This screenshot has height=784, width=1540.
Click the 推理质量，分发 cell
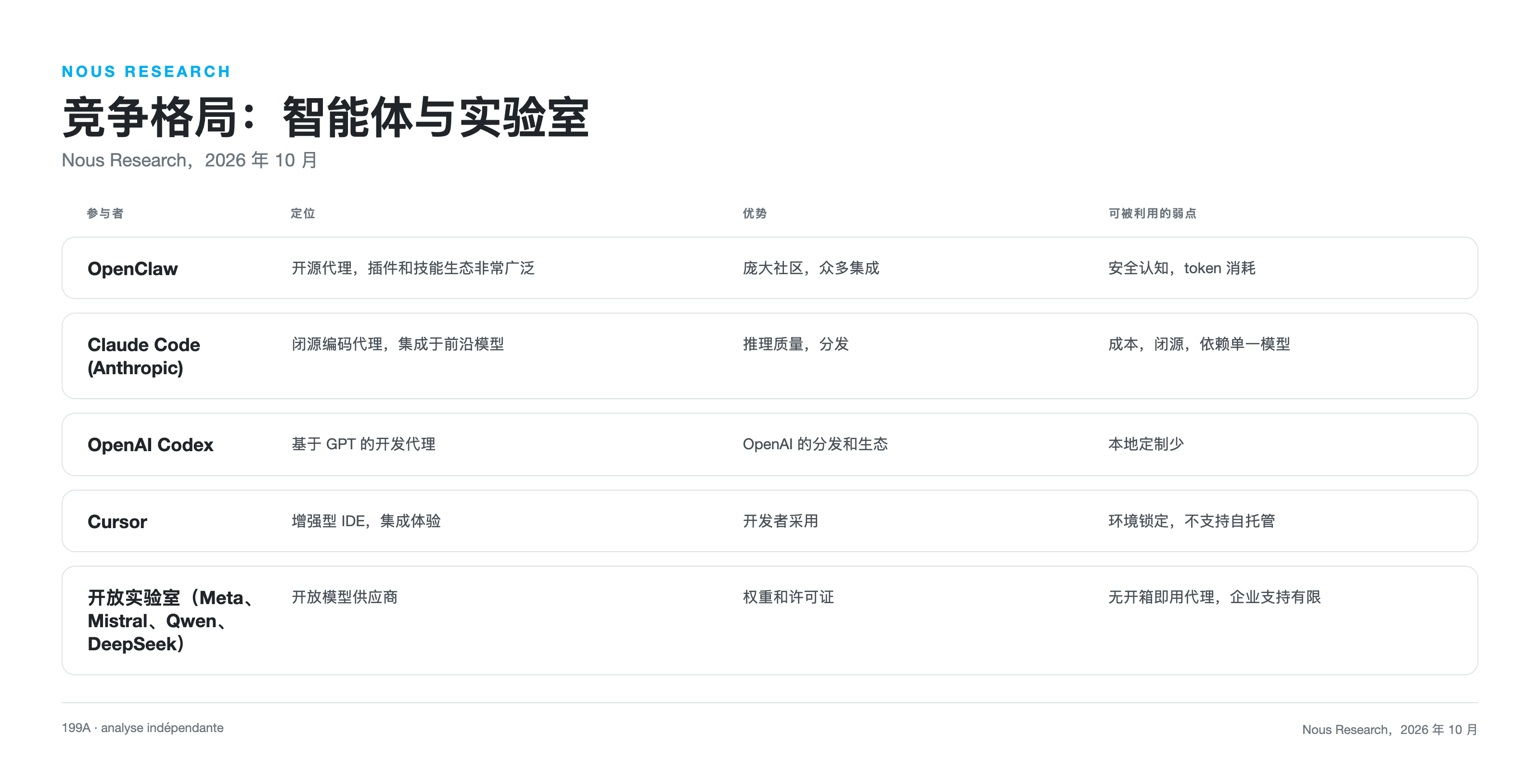[x=796, y=344]
